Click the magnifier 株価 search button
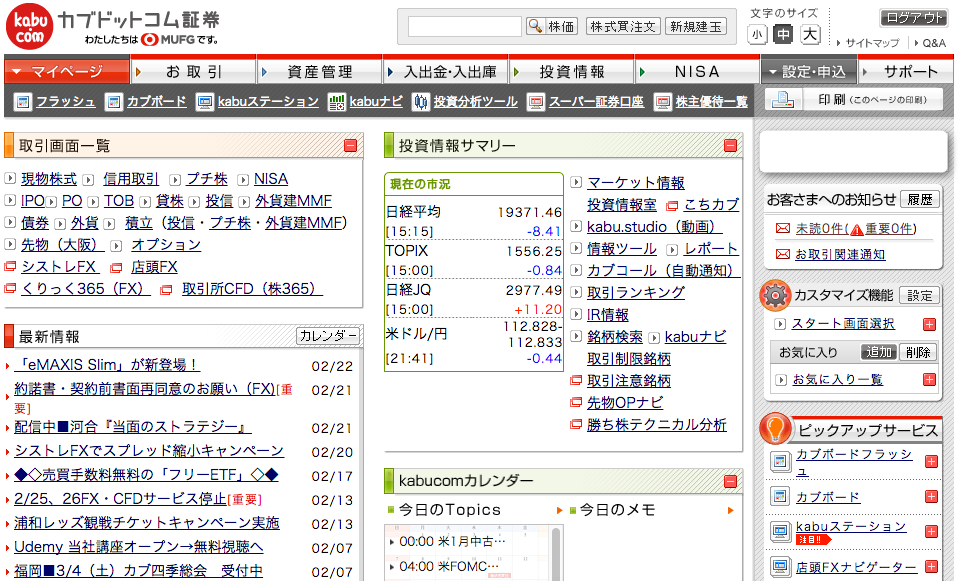The width and height of the screenshot is (959, 581). 552,26
